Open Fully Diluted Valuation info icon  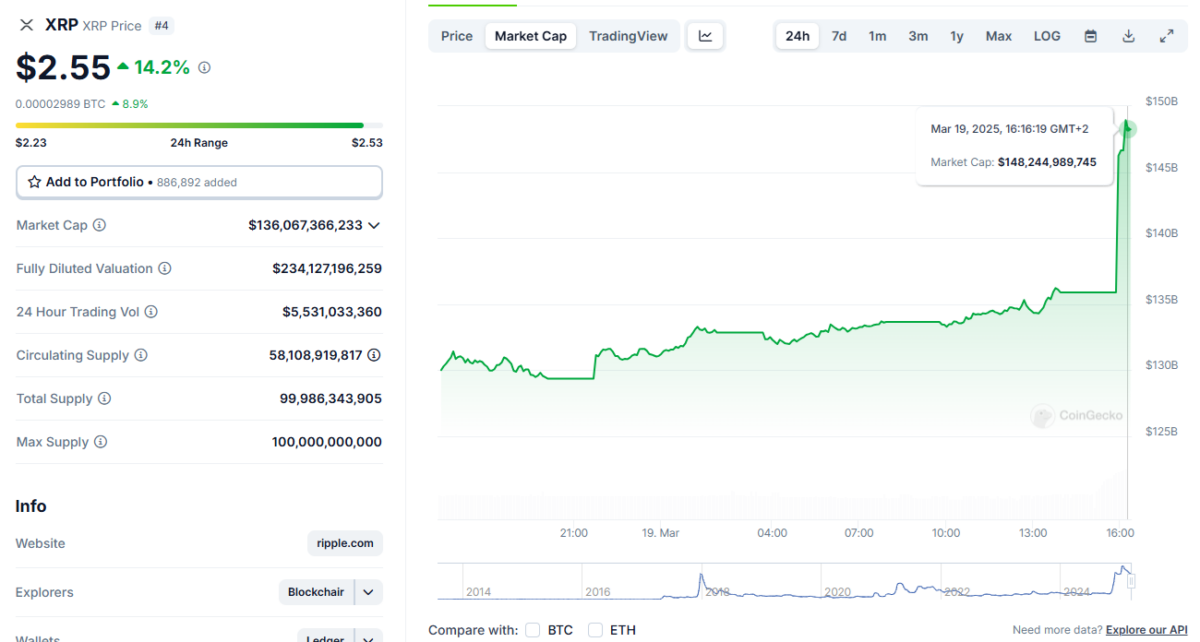click(165, 269)
